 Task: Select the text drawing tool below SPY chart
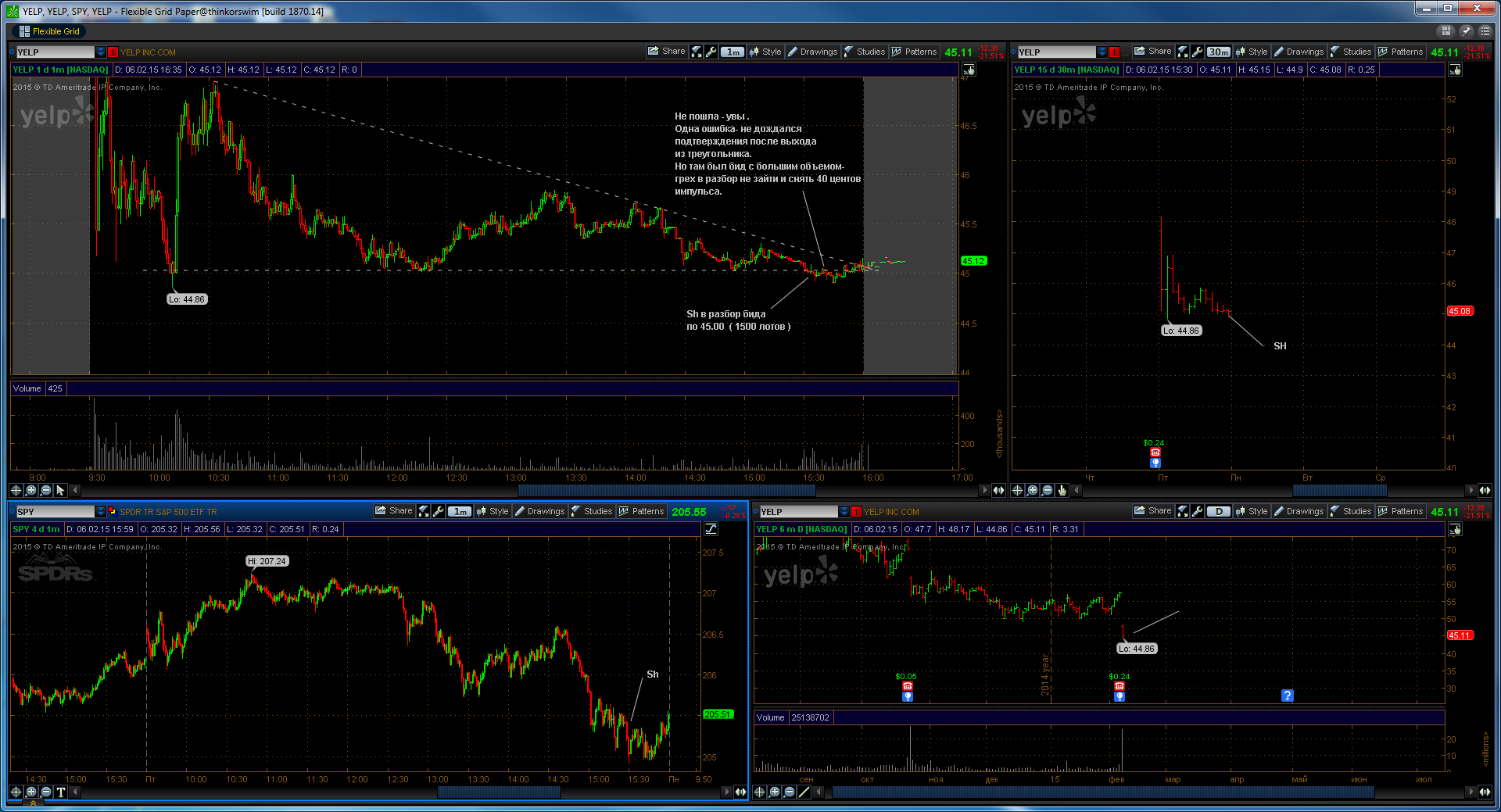click(60, 792)
